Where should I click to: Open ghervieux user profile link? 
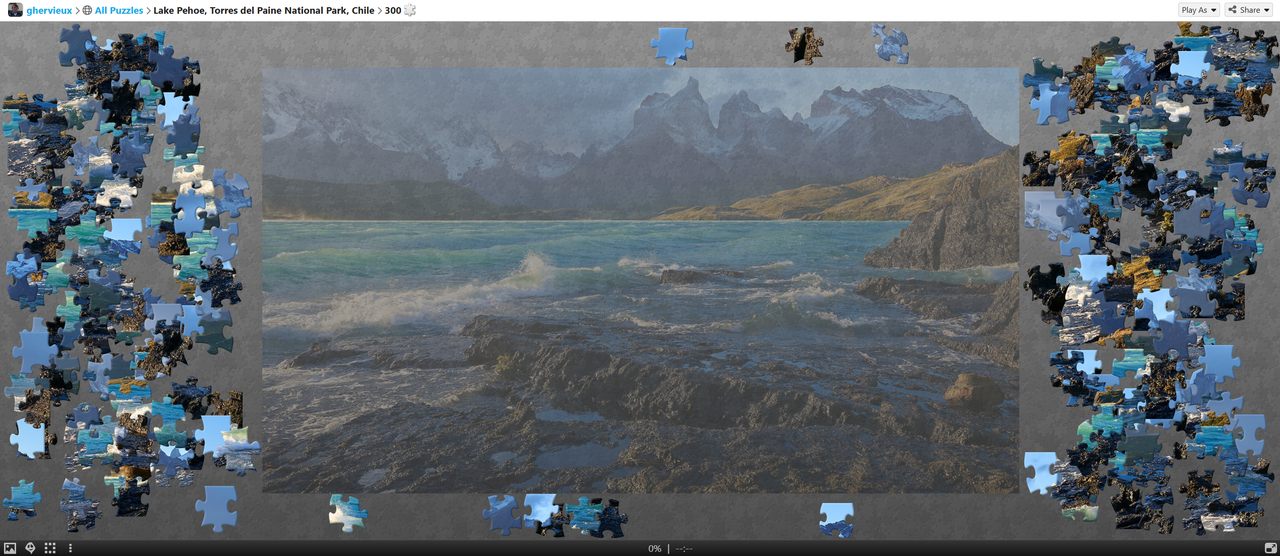click(x=49, y=10)
